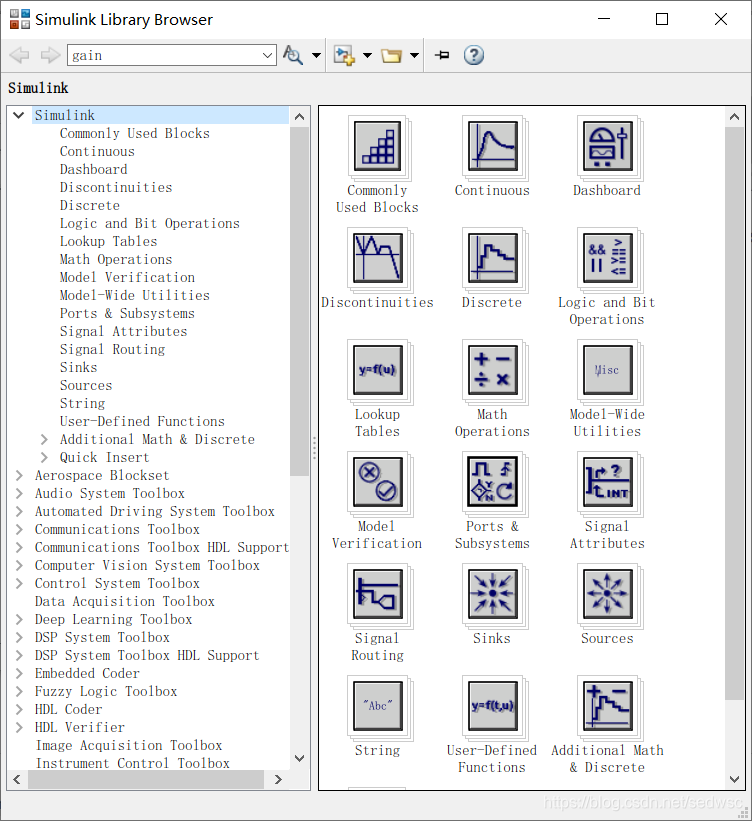This screenshot has height=821, width=752.
Task: Select Model Verification in the tree
Action: (x=127, y=277)
